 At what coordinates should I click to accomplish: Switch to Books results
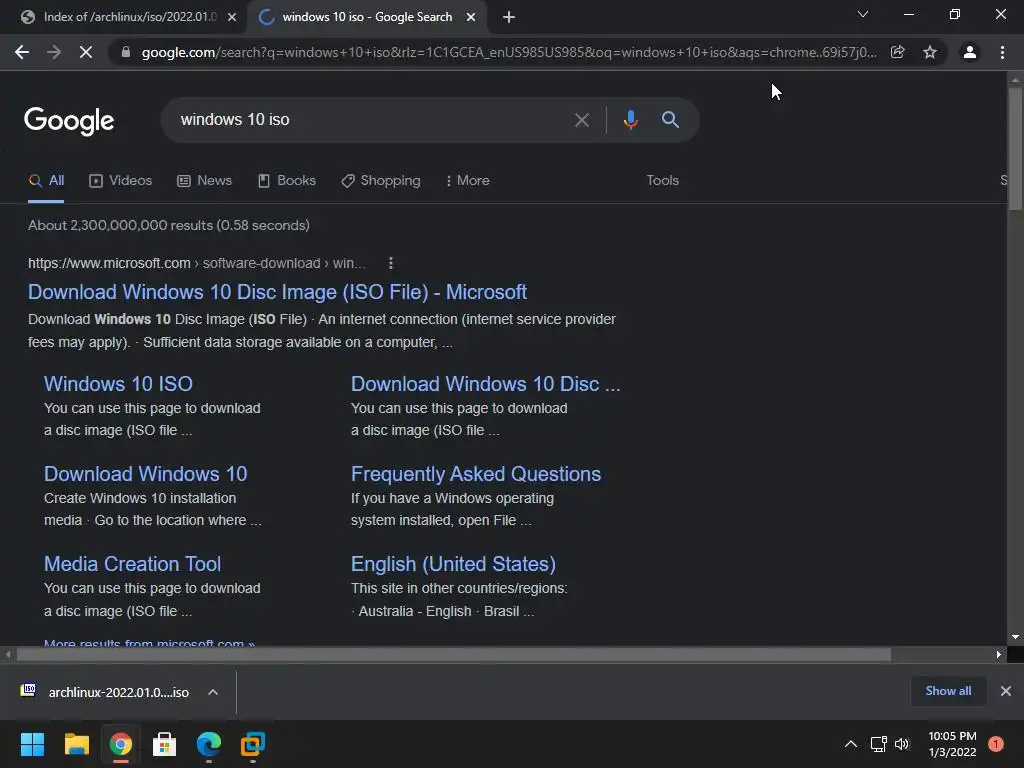point(287,181)
